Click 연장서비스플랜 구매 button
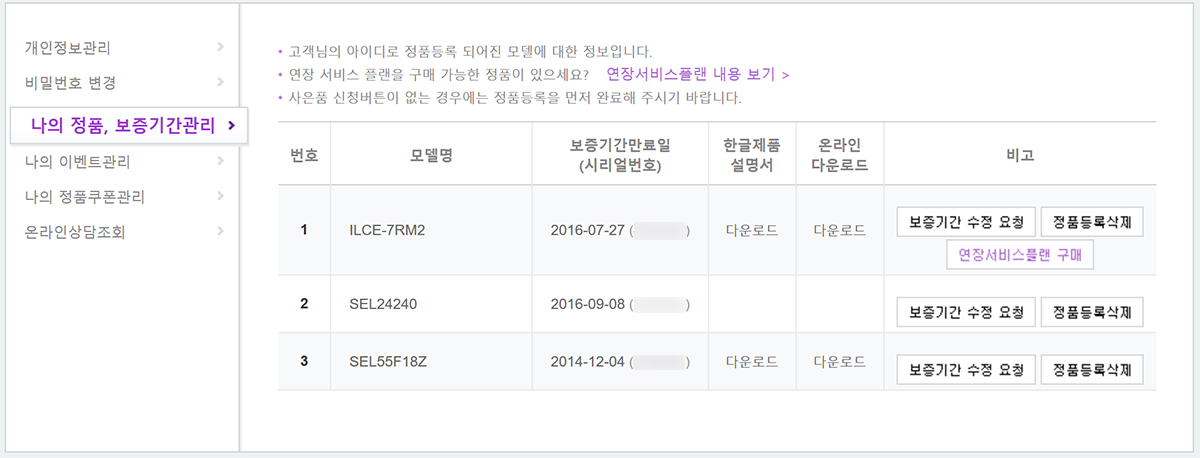 tap(1019, 256)
